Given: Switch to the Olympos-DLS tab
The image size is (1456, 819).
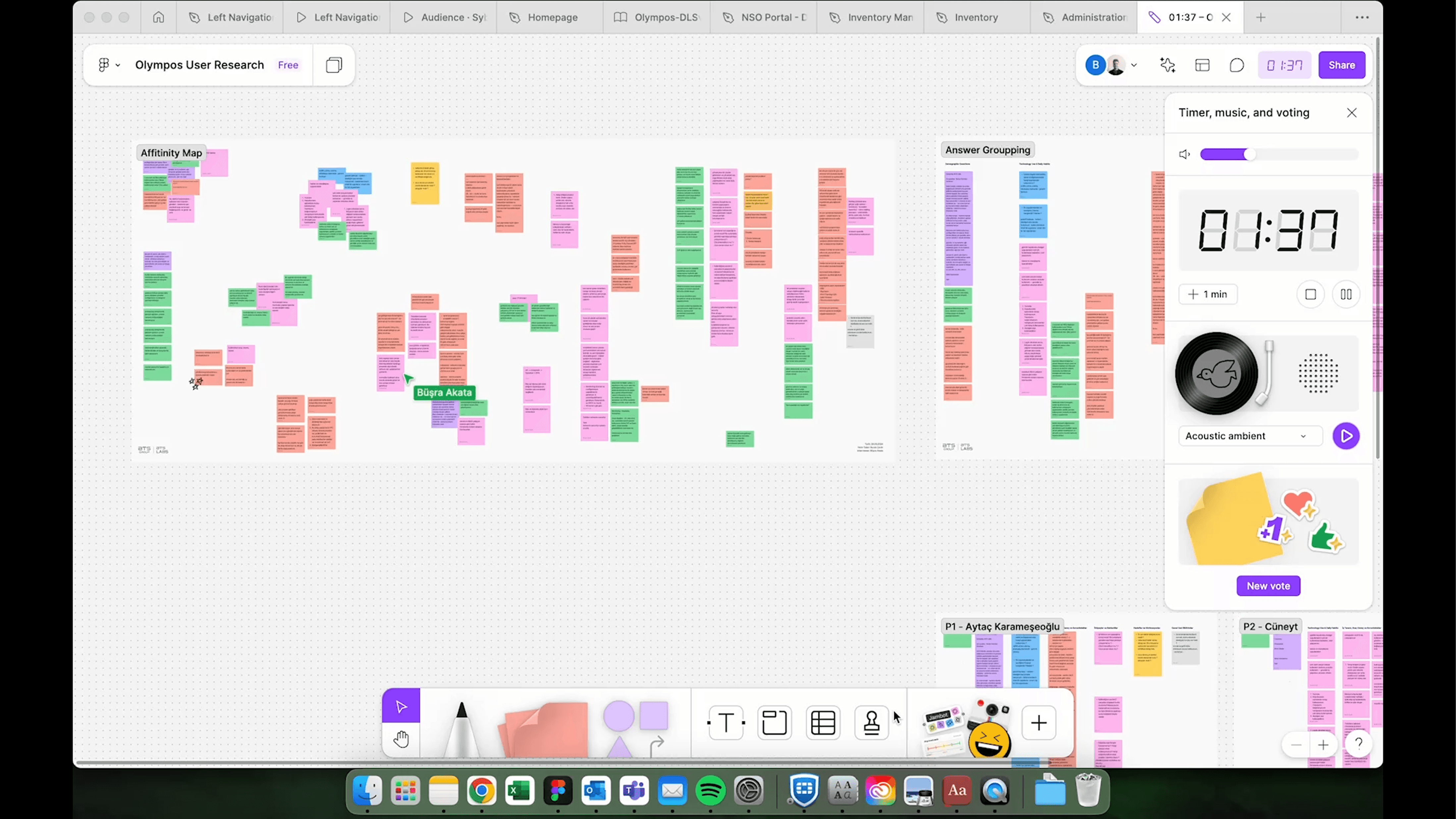Looking at the screenshot, I should point(665,18).
